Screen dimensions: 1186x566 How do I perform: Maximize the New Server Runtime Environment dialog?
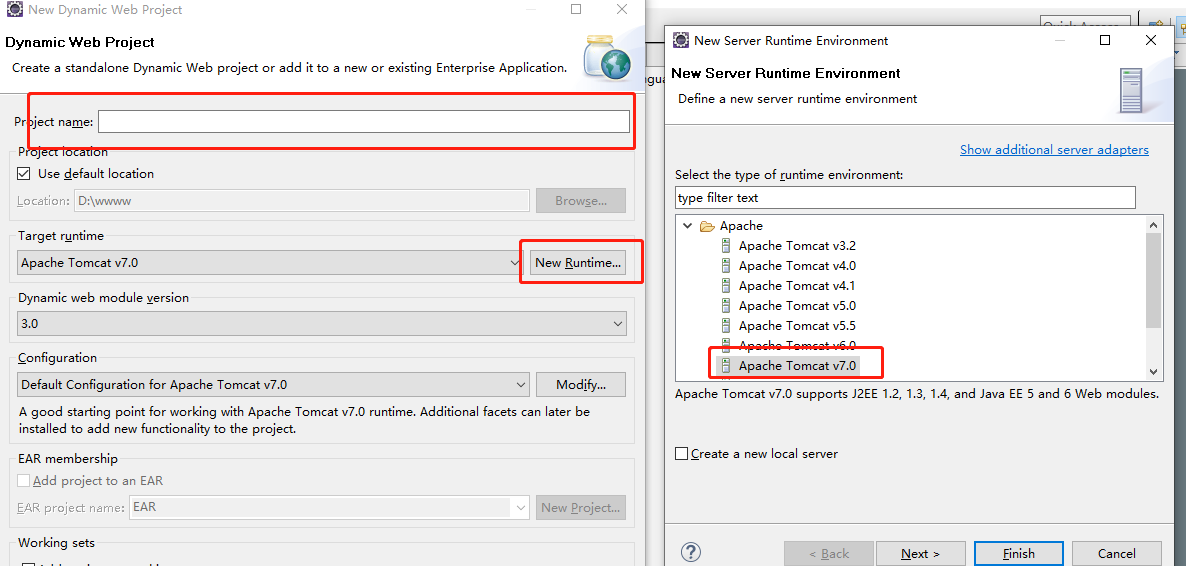1105,40
